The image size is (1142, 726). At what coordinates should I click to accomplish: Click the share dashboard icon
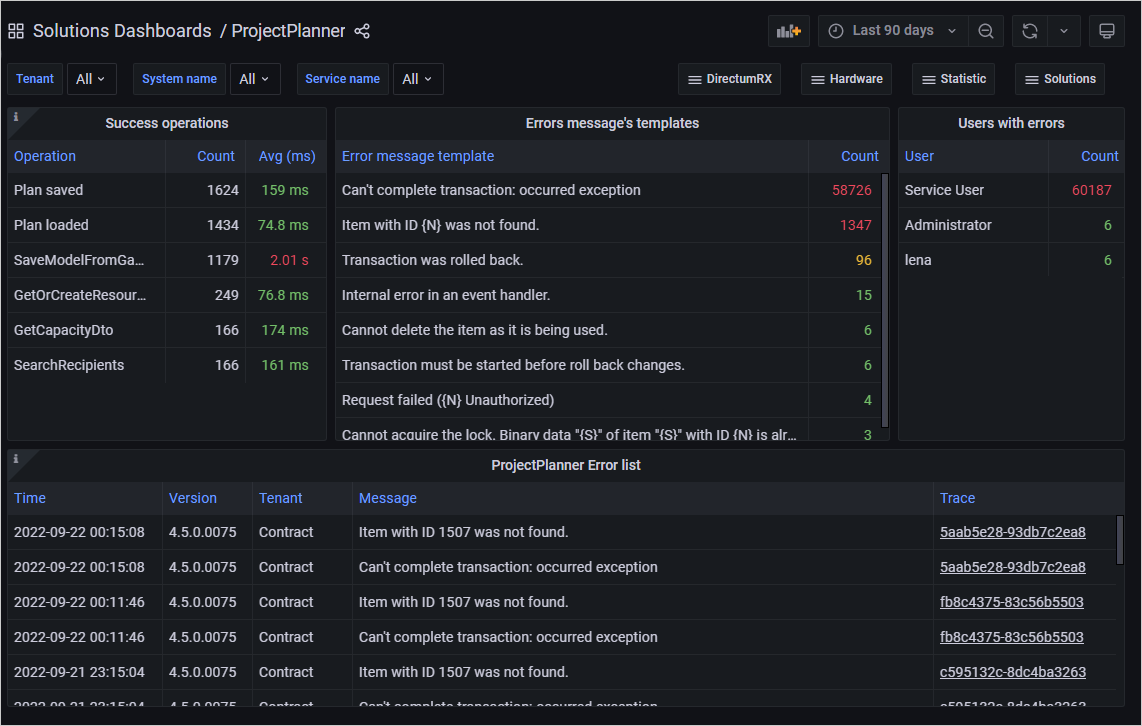(x=362, y=31)
